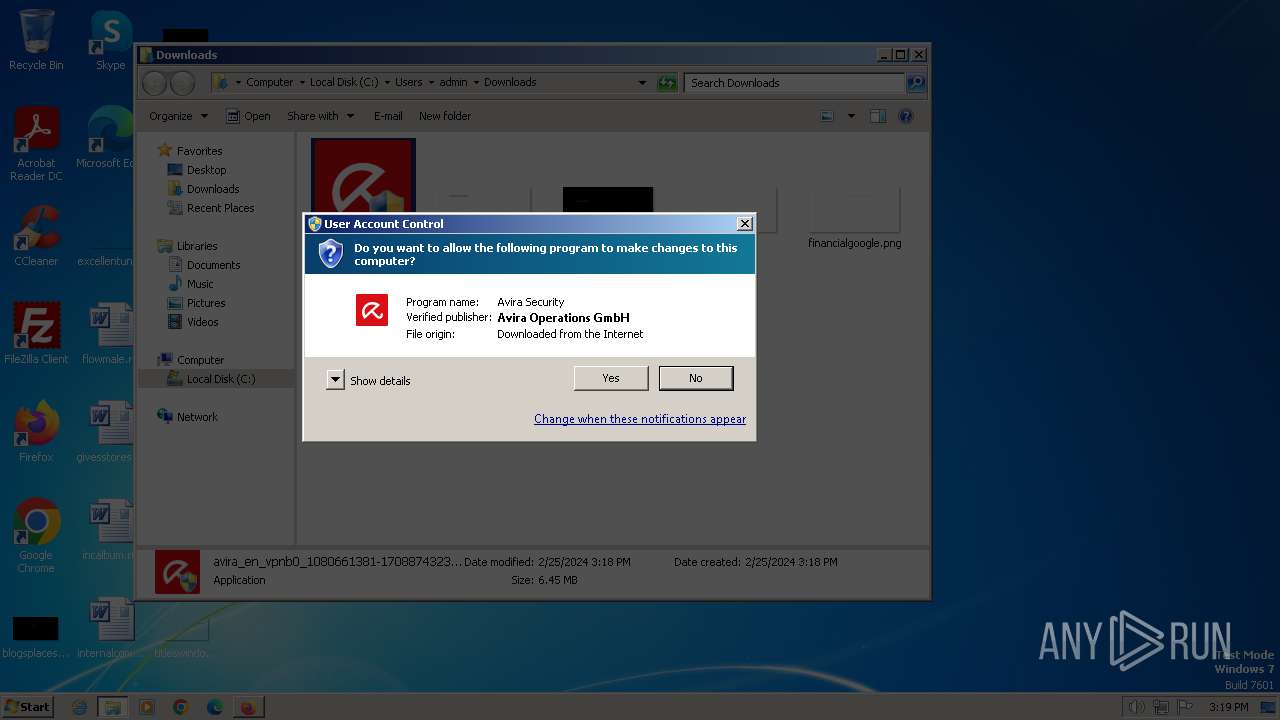Click 'Local Disk (C:)' in address breadcrumb
The width and height of the screenshot is (1280, 720).
(x=343, y=82)
